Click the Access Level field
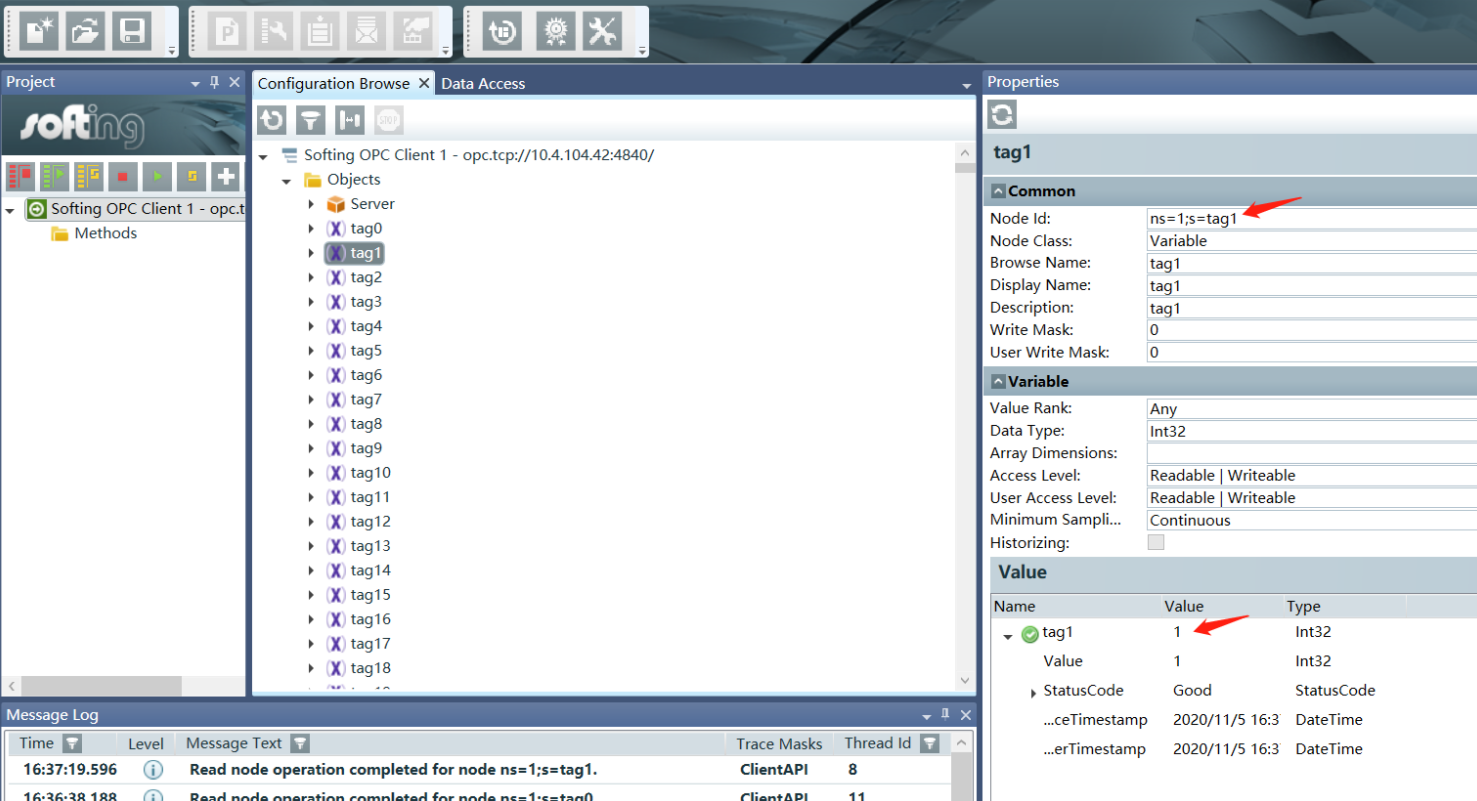 click(x=1312, y=476)
